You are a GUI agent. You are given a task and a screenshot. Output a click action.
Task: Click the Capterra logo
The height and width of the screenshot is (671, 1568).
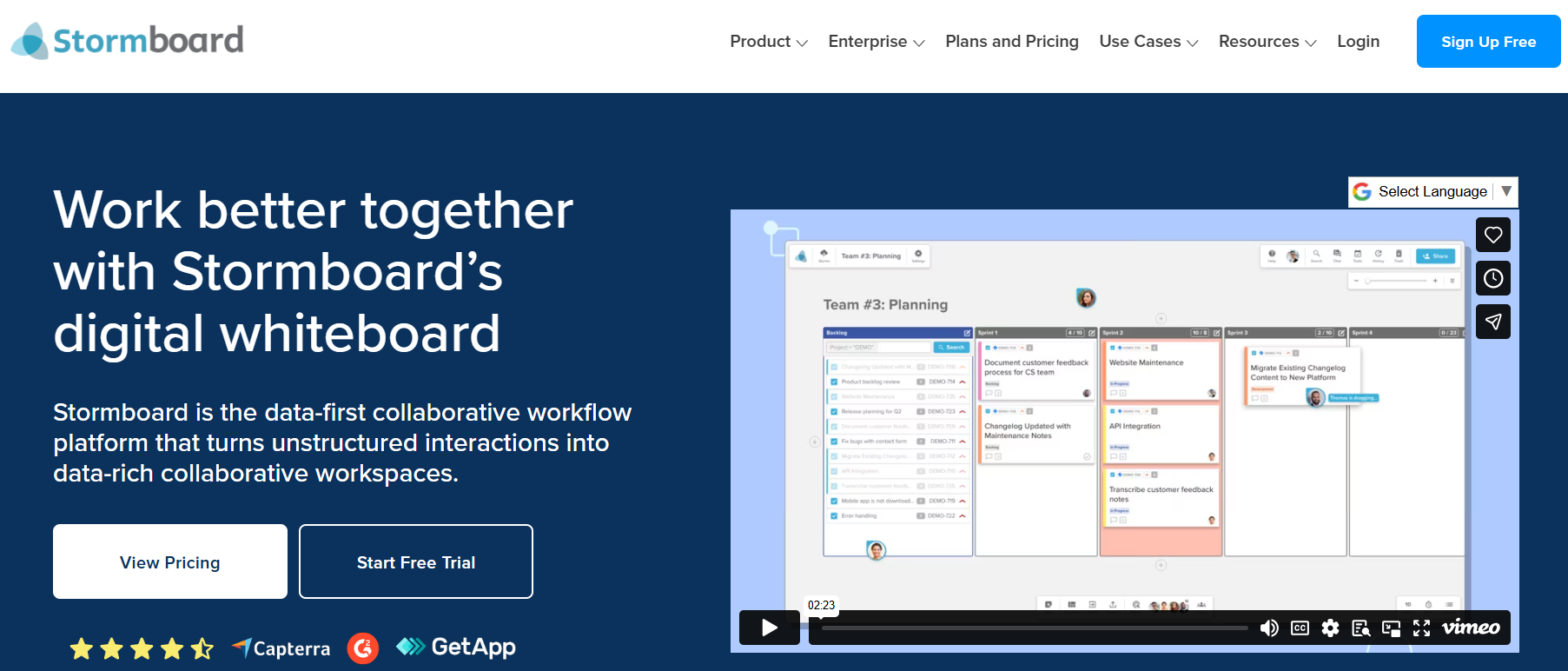pyautogui.click(x=281, y=648)
